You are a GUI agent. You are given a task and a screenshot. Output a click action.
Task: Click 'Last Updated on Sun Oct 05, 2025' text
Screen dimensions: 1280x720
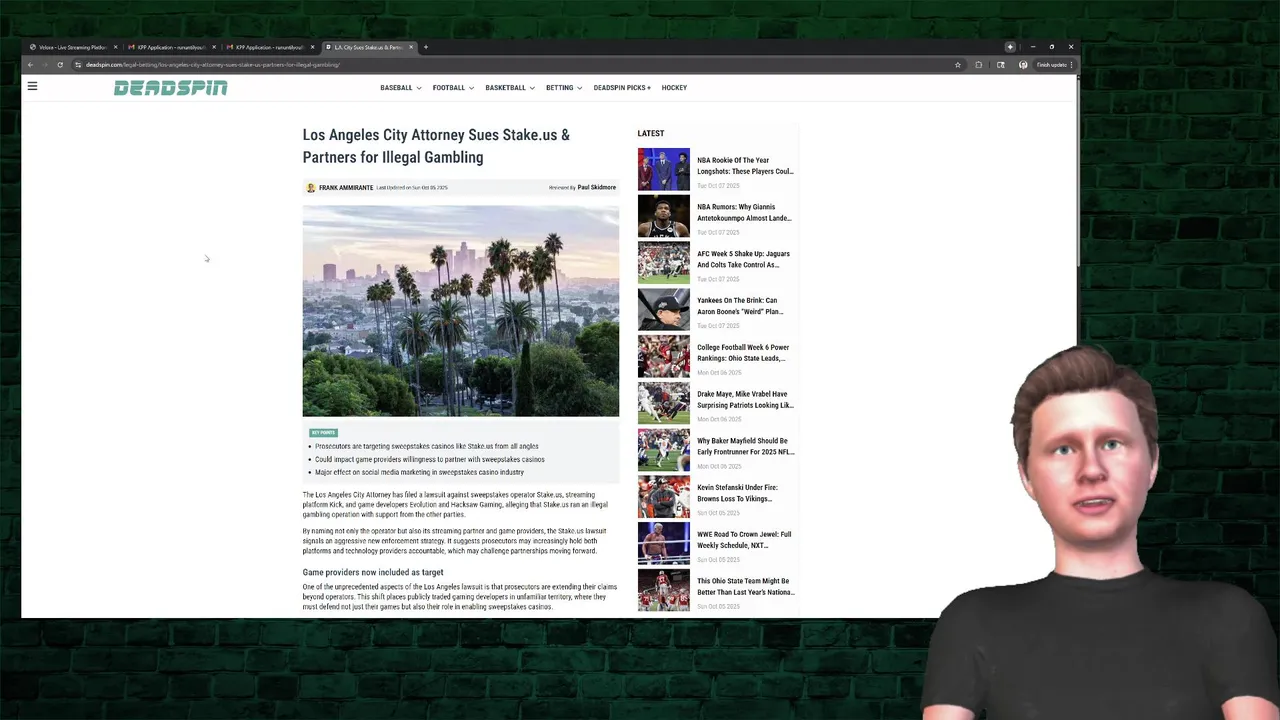(x=412, y=188)
